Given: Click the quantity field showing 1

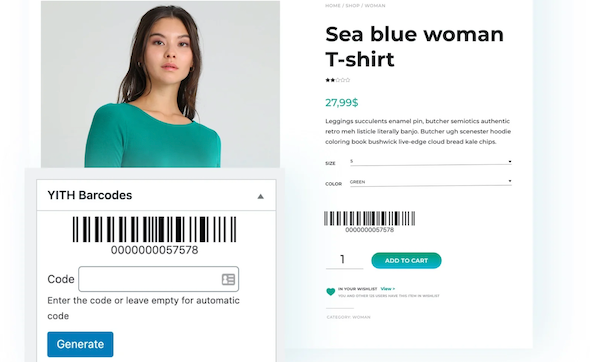Looking at the screenshot, I should [x=344, y=260].
